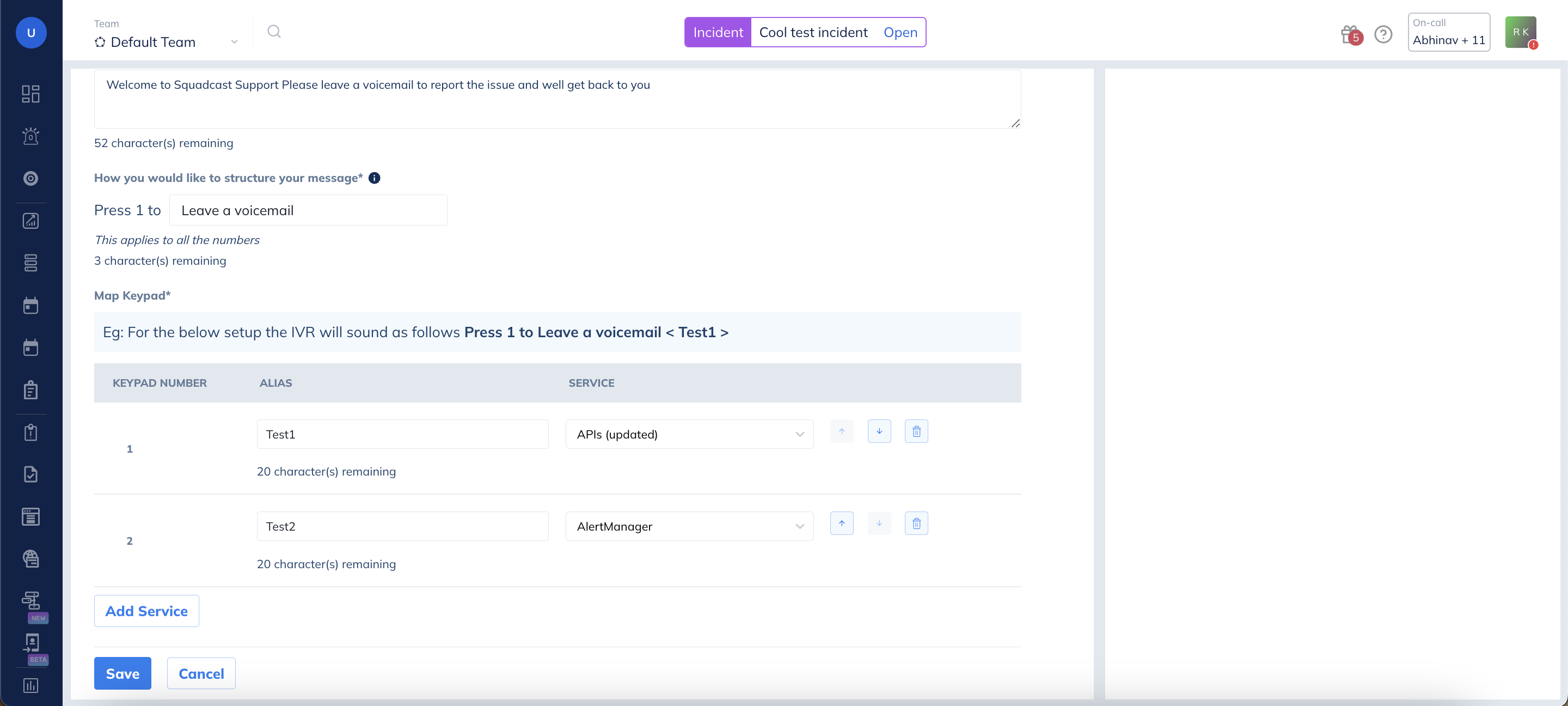The height and width of the screenshot is (706, 1568).
Task: Delete the Test1 keypad row
Action: pyautogui.click(x=916, y=431)
